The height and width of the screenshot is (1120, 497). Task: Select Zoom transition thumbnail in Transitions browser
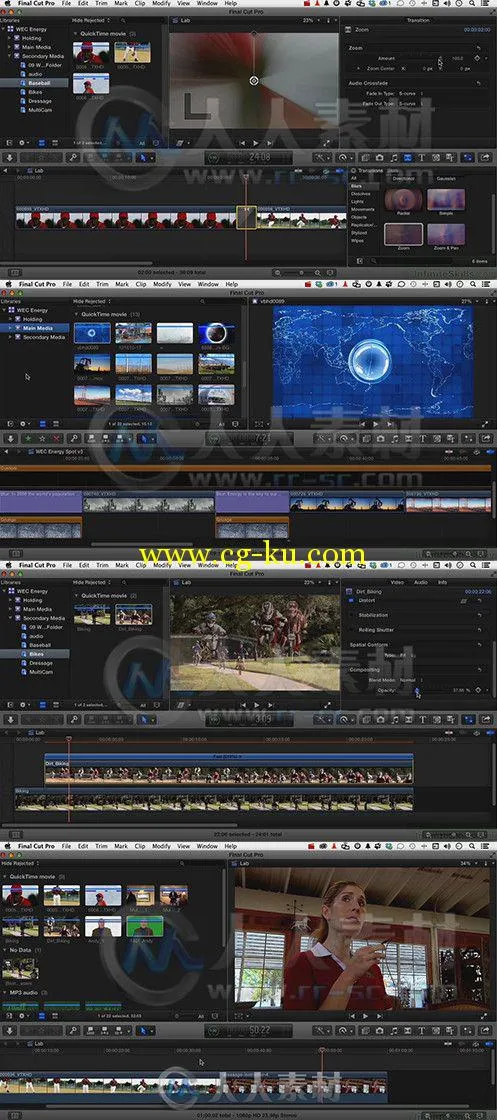403,235
